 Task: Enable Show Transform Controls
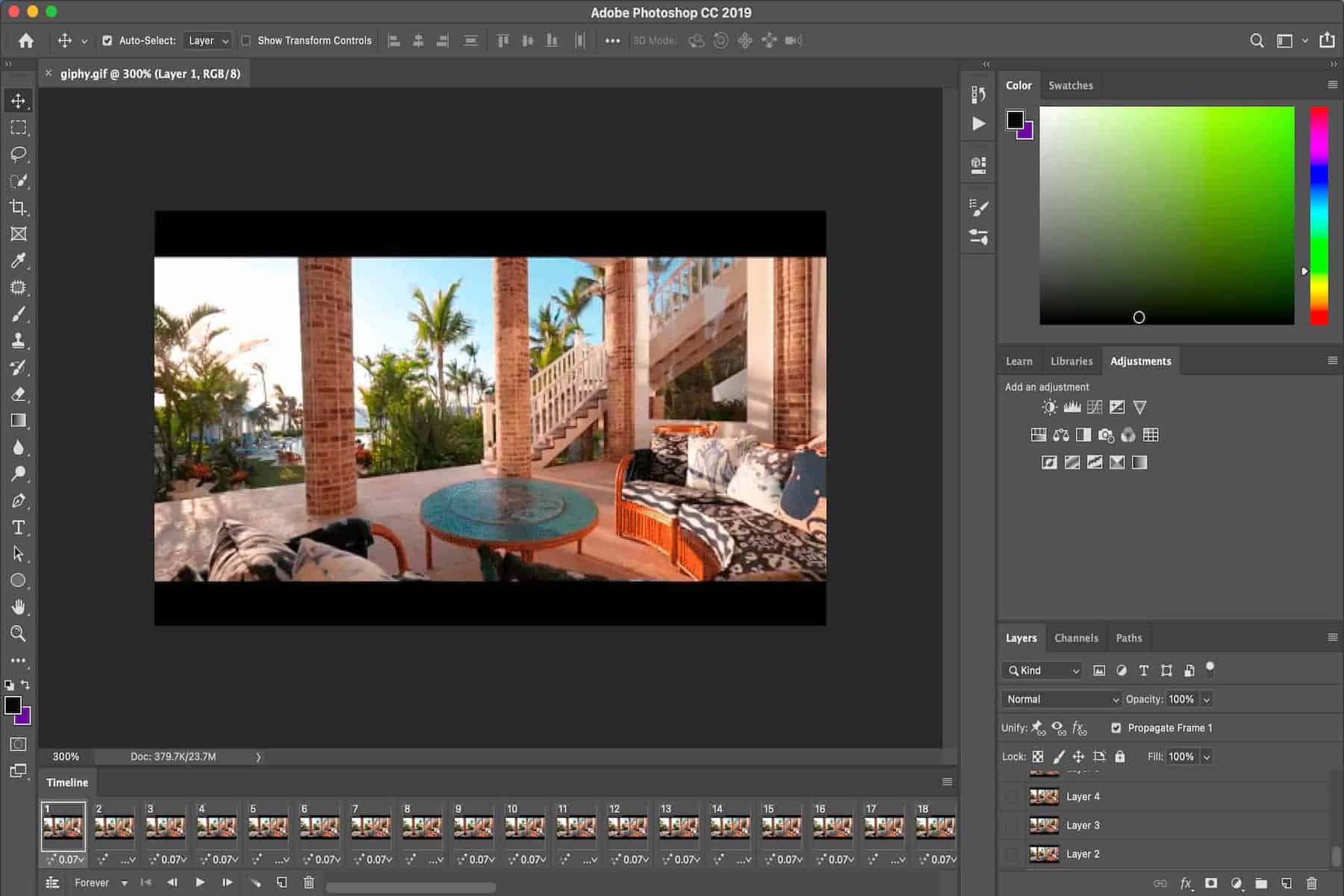(246, 40)
